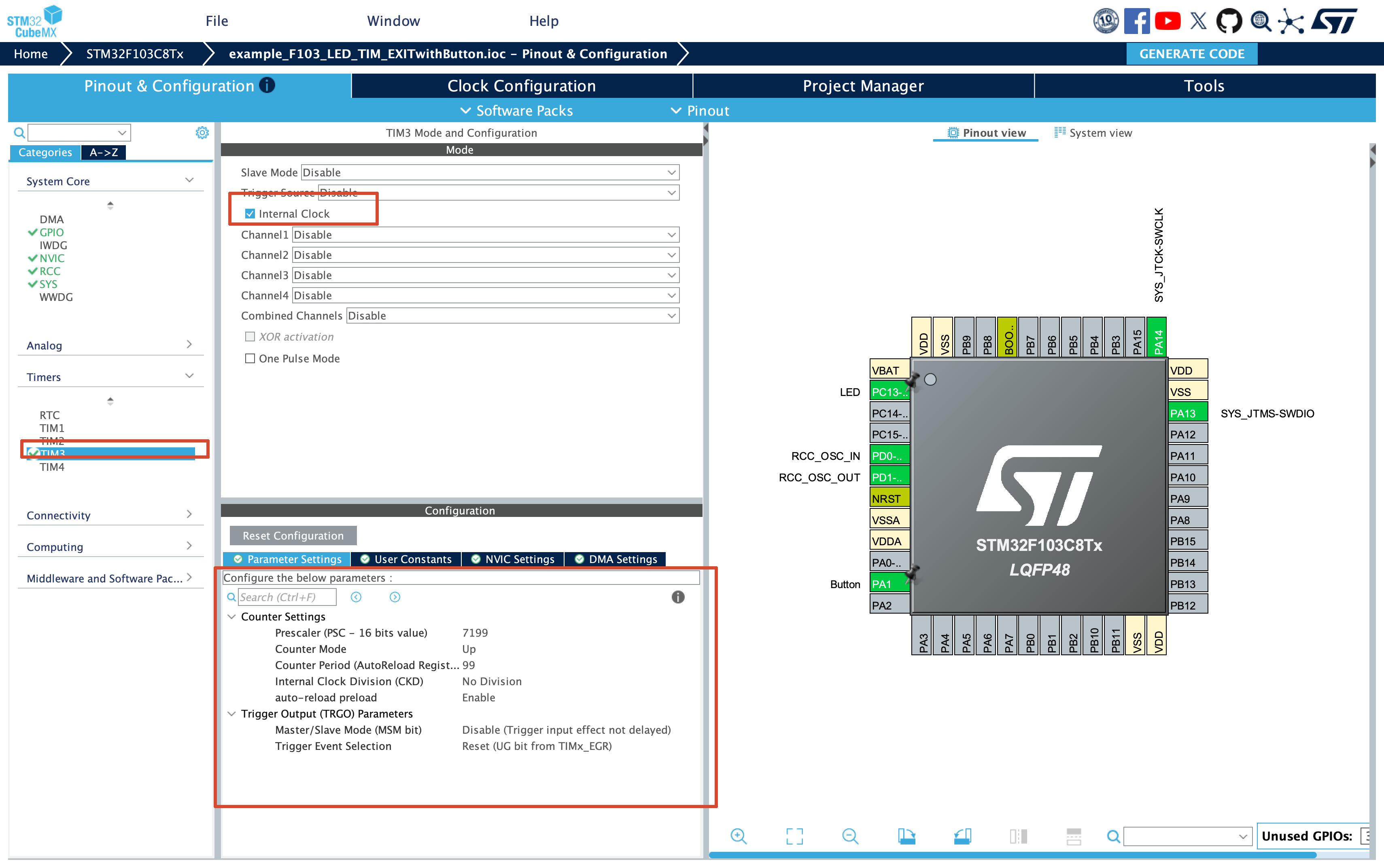
Task: Click the ST community network icon
Action: click(1291, 21)
